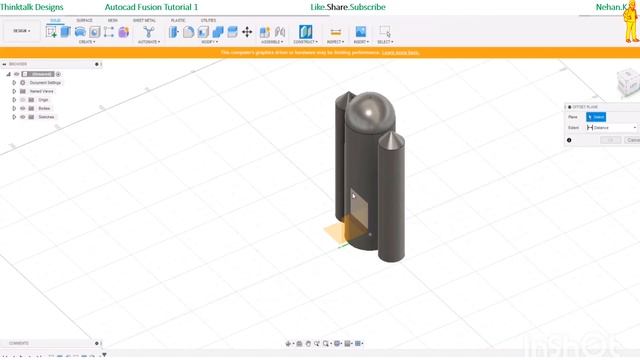Collapse the Browser panel with arrow
This screenshot has height=360, width=640.
click(4, 64)
